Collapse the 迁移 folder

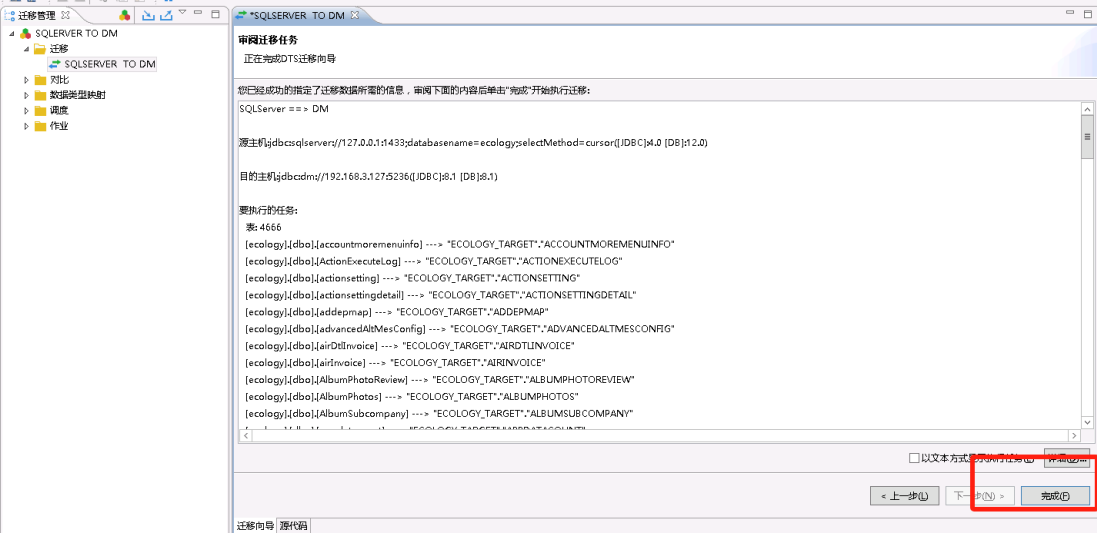point(26,49)
